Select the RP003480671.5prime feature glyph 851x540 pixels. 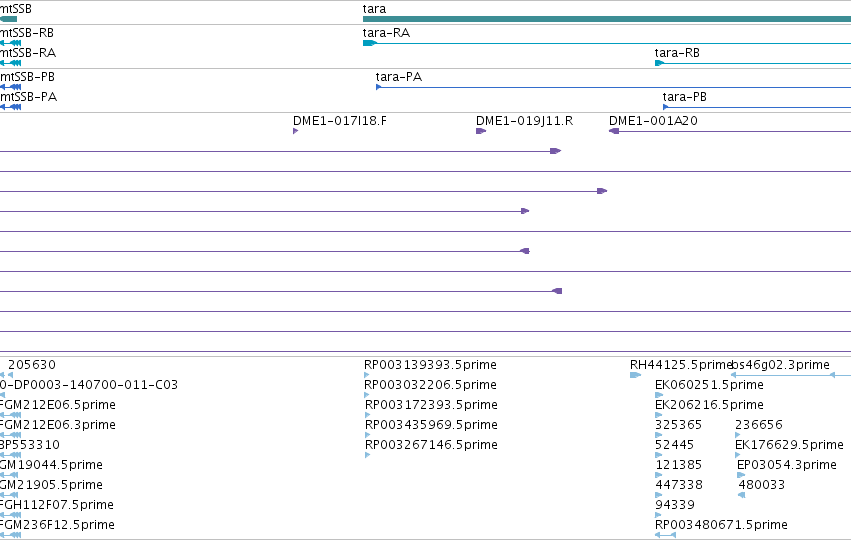pyautogui.click(x=665, y=535)
